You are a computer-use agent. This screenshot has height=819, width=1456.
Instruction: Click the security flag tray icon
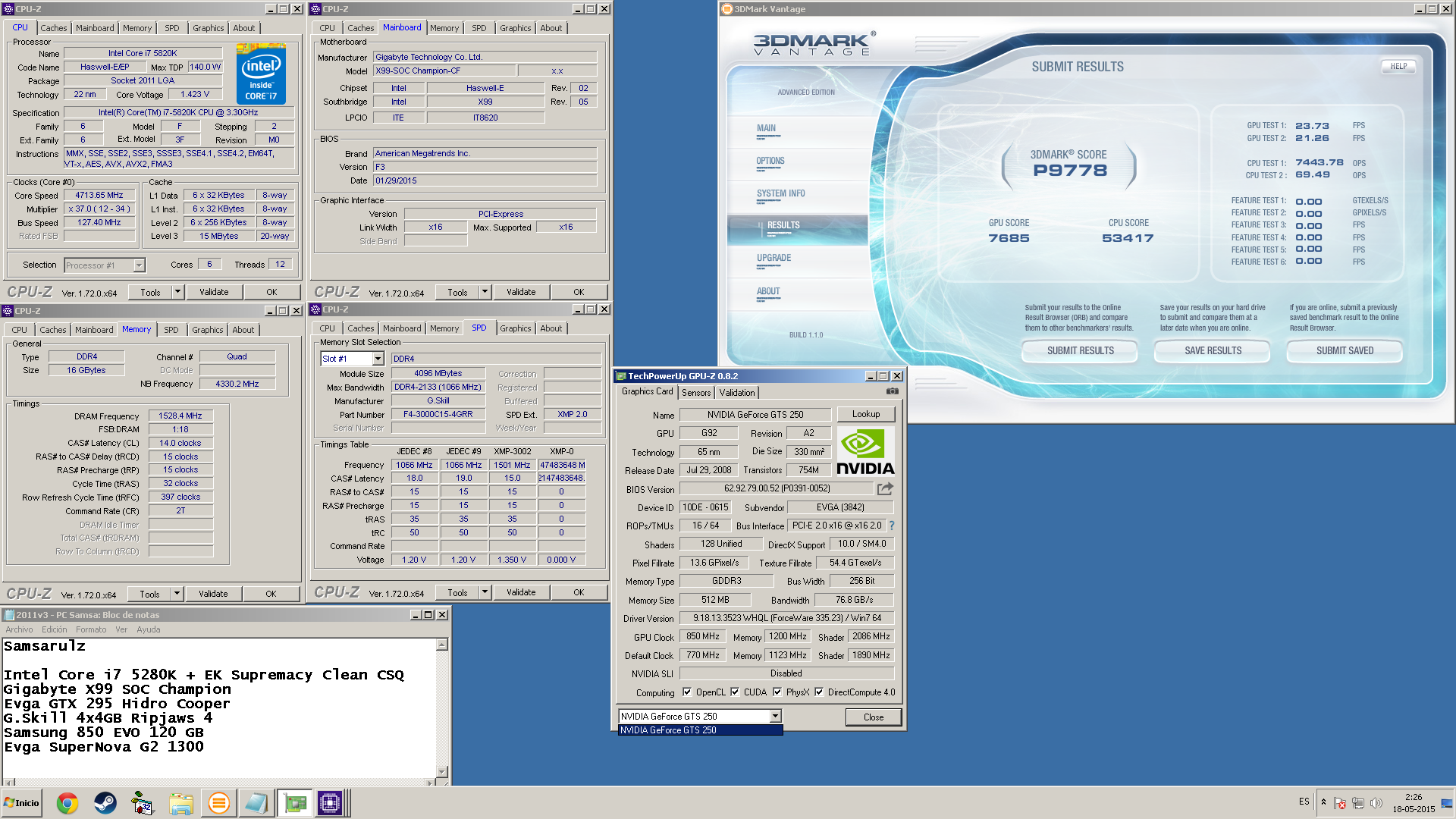tap(1340, 803)
